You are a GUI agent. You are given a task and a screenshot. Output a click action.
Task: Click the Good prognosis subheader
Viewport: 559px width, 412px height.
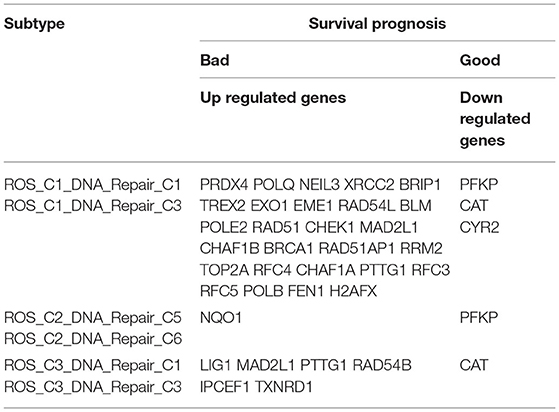[480, 60]
